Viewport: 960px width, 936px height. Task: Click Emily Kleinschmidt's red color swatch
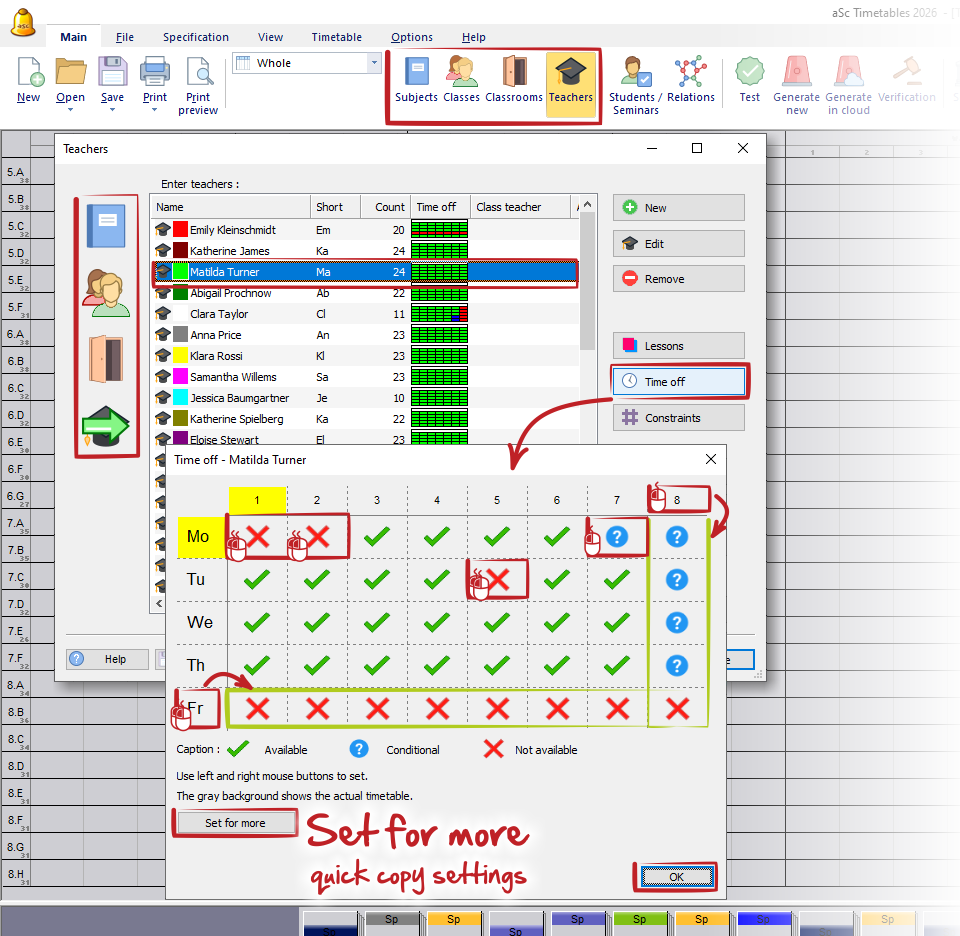(180, 230)
